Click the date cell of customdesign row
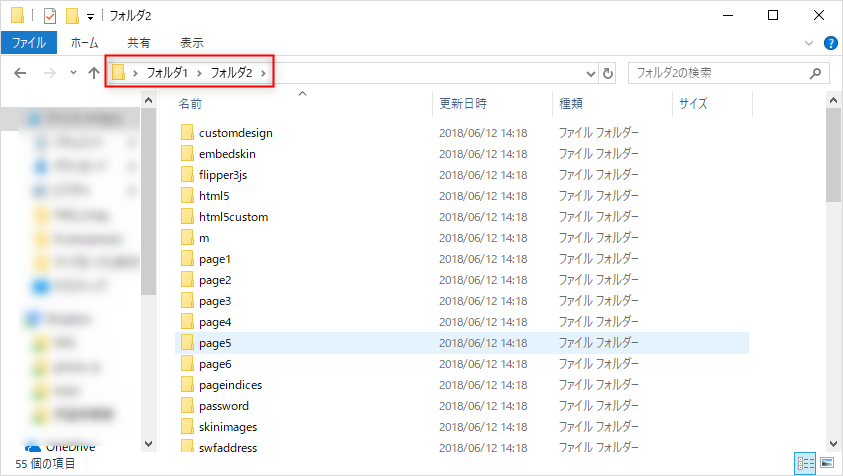The width and height of the screenshot is (843, 476). point(483,133)
